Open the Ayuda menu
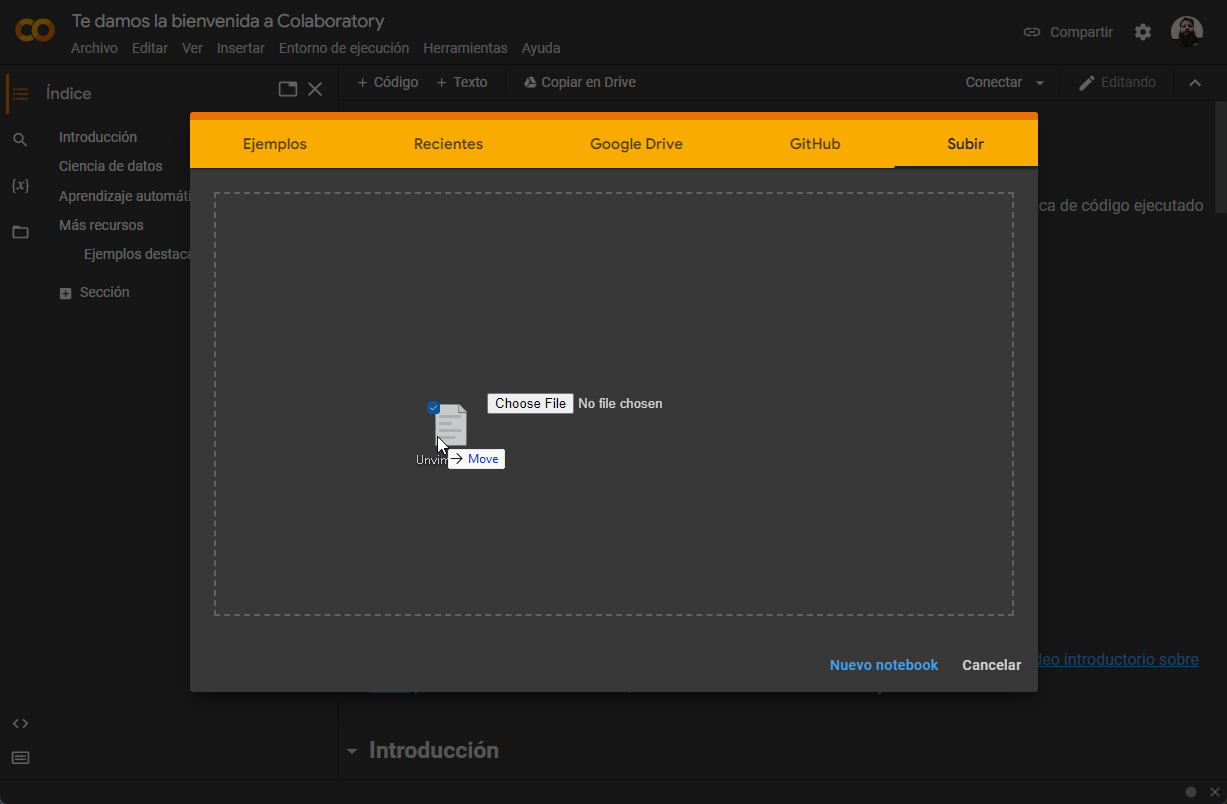This screenshot has height=804, width=1227. tap(541, 48)
